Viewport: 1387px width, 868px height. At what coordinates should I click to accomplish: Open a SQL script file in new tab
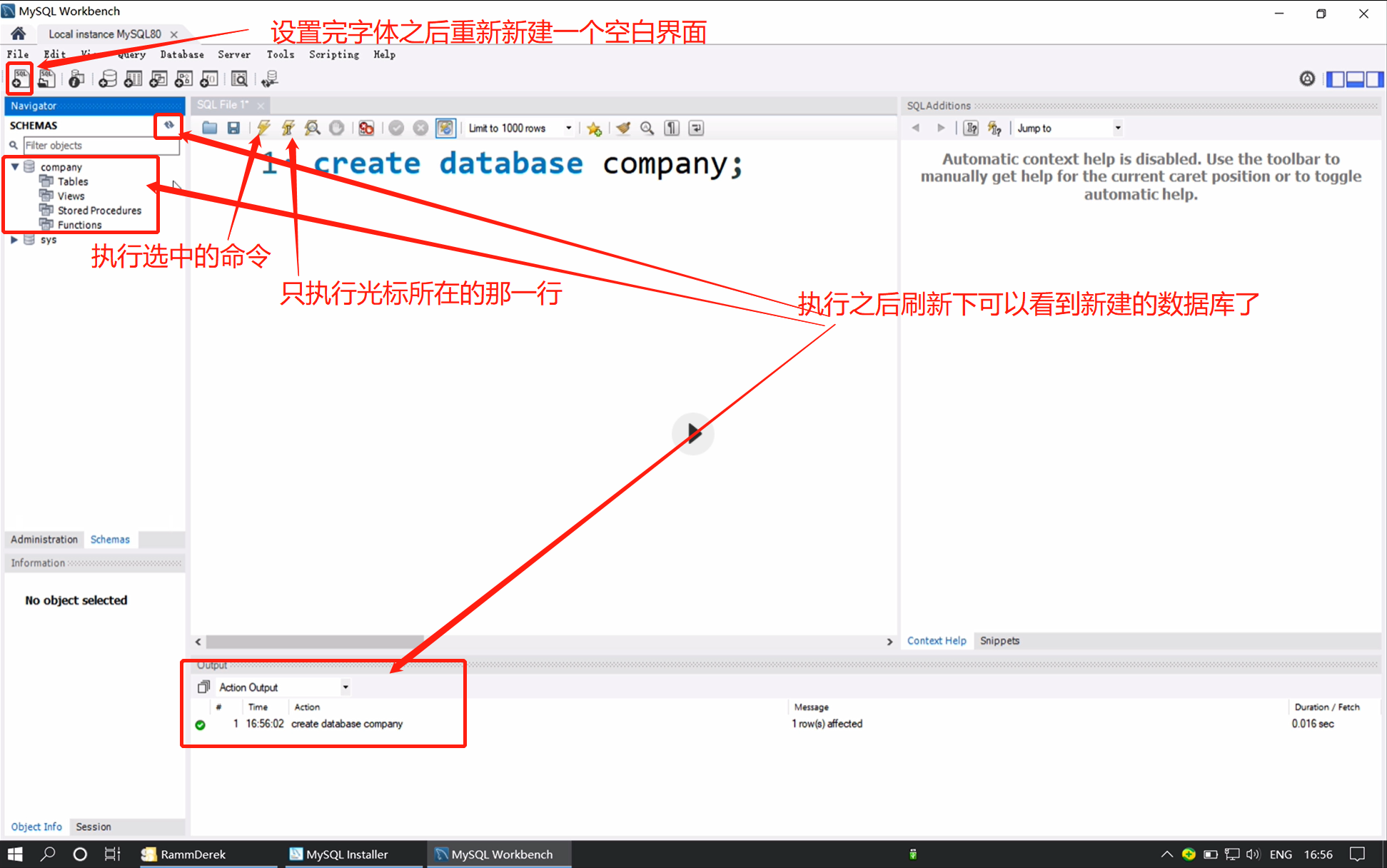[46, 79]
